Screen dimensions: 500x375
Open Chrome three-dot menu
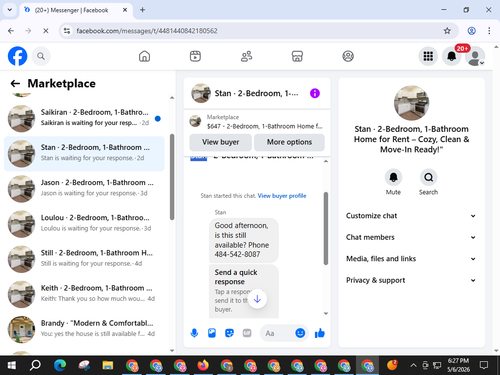pos(489,31)
